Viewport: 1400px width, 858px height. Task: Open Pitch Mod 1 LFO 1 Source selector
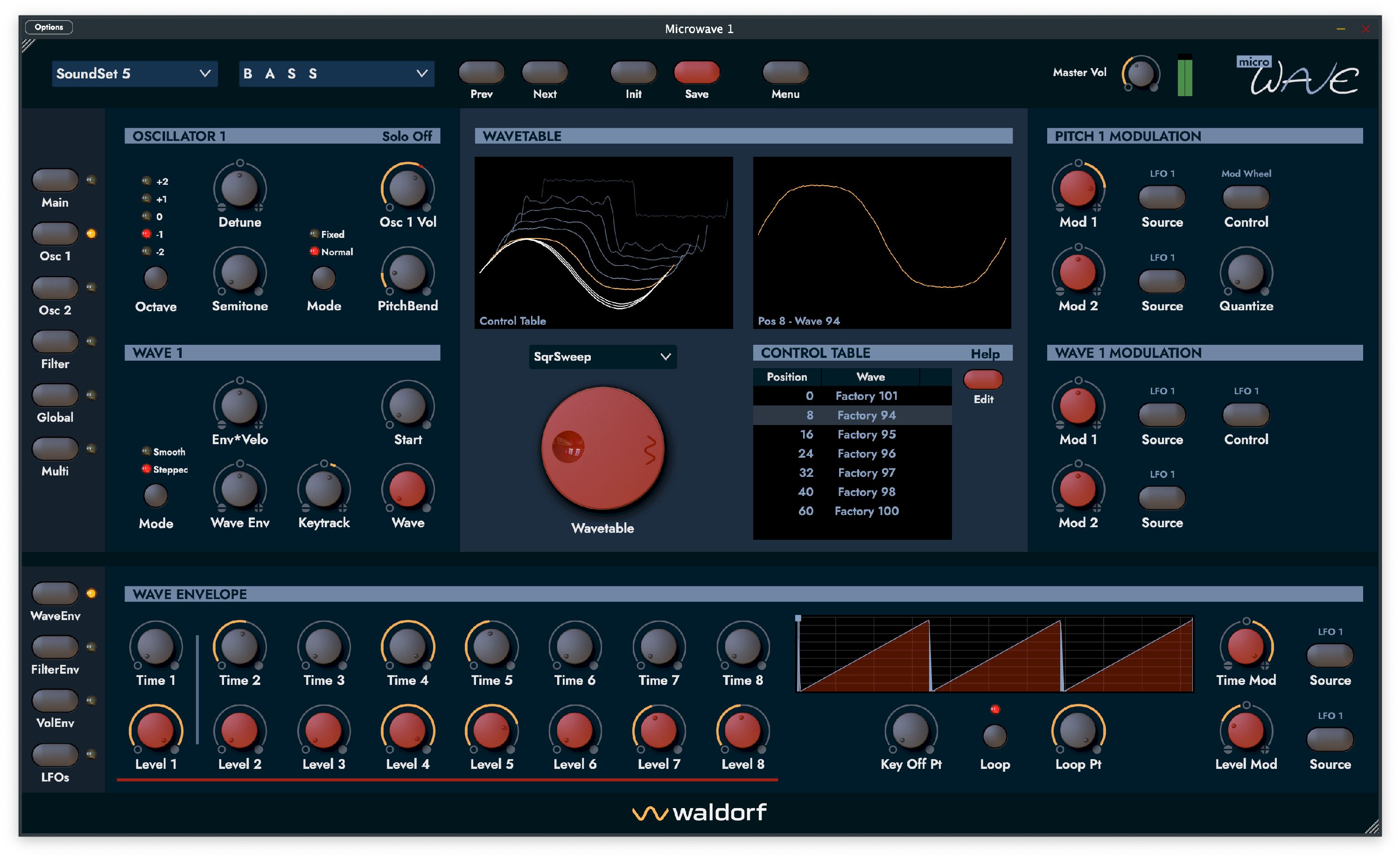(1162, 198)
